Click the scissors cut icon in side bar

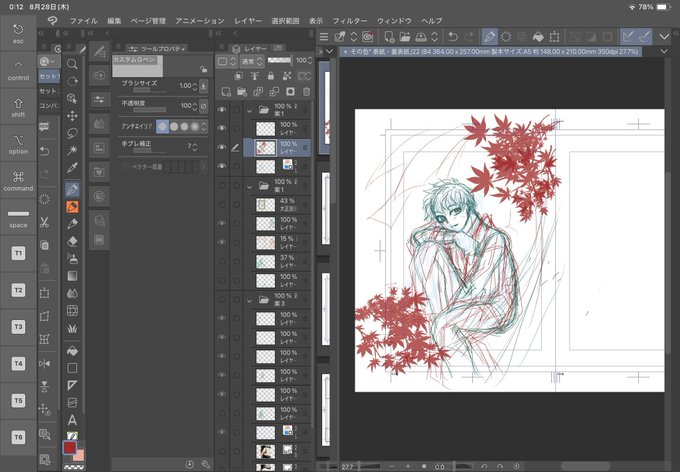coord(44,223)
